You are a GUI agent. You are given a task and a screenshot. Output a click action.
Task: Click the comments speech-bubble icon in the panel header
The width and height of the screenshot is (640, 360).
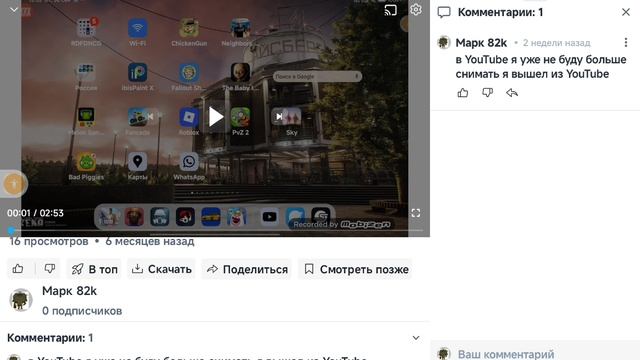pos(444,12)
